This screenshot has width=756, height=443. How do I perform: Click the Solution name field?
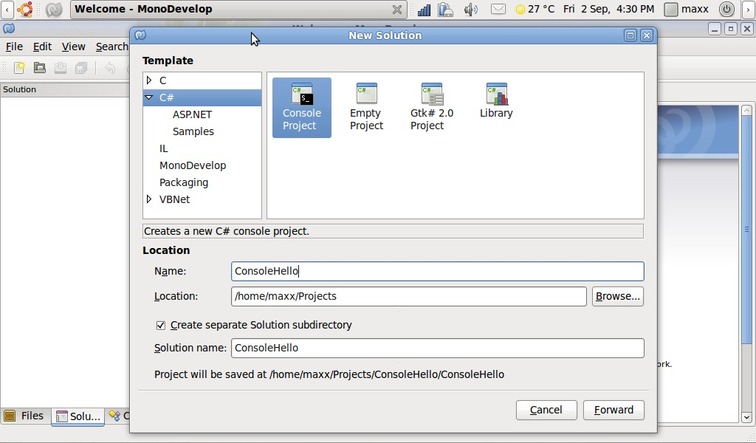click(437, 348)
